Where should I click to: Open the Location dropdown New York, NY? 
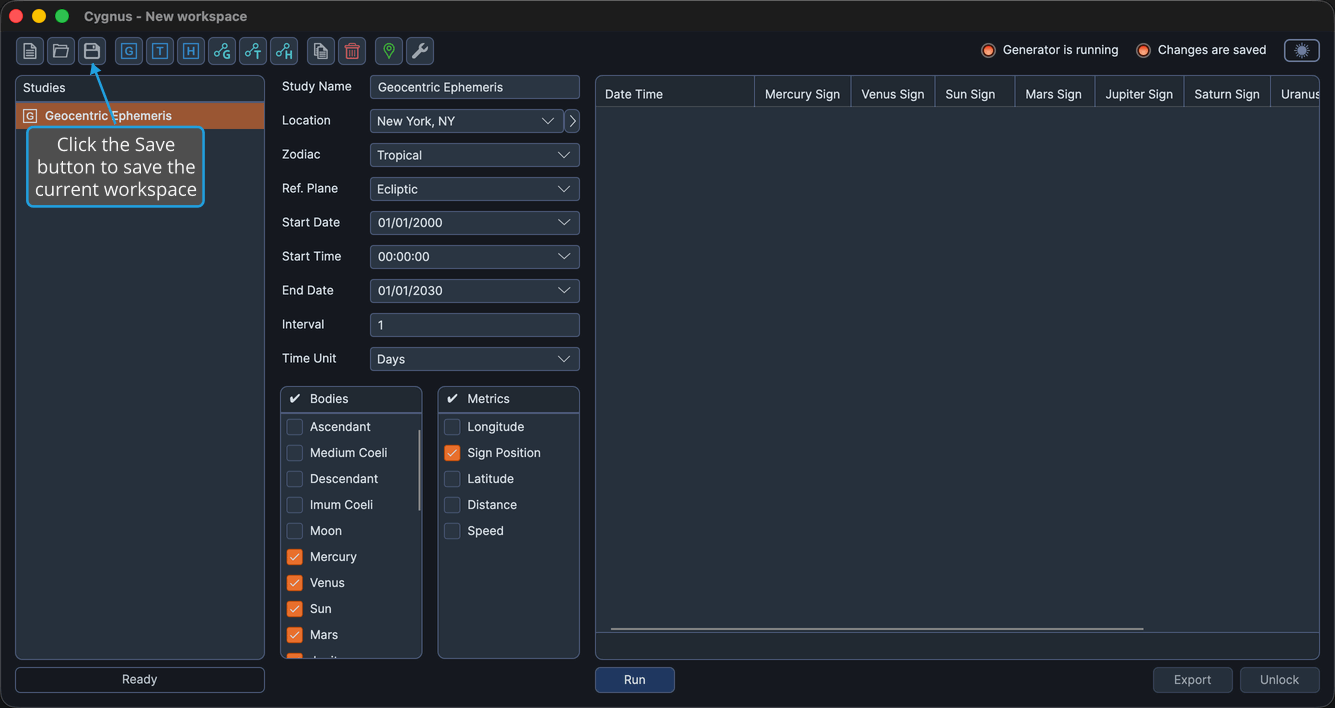(x=466, y=121)
